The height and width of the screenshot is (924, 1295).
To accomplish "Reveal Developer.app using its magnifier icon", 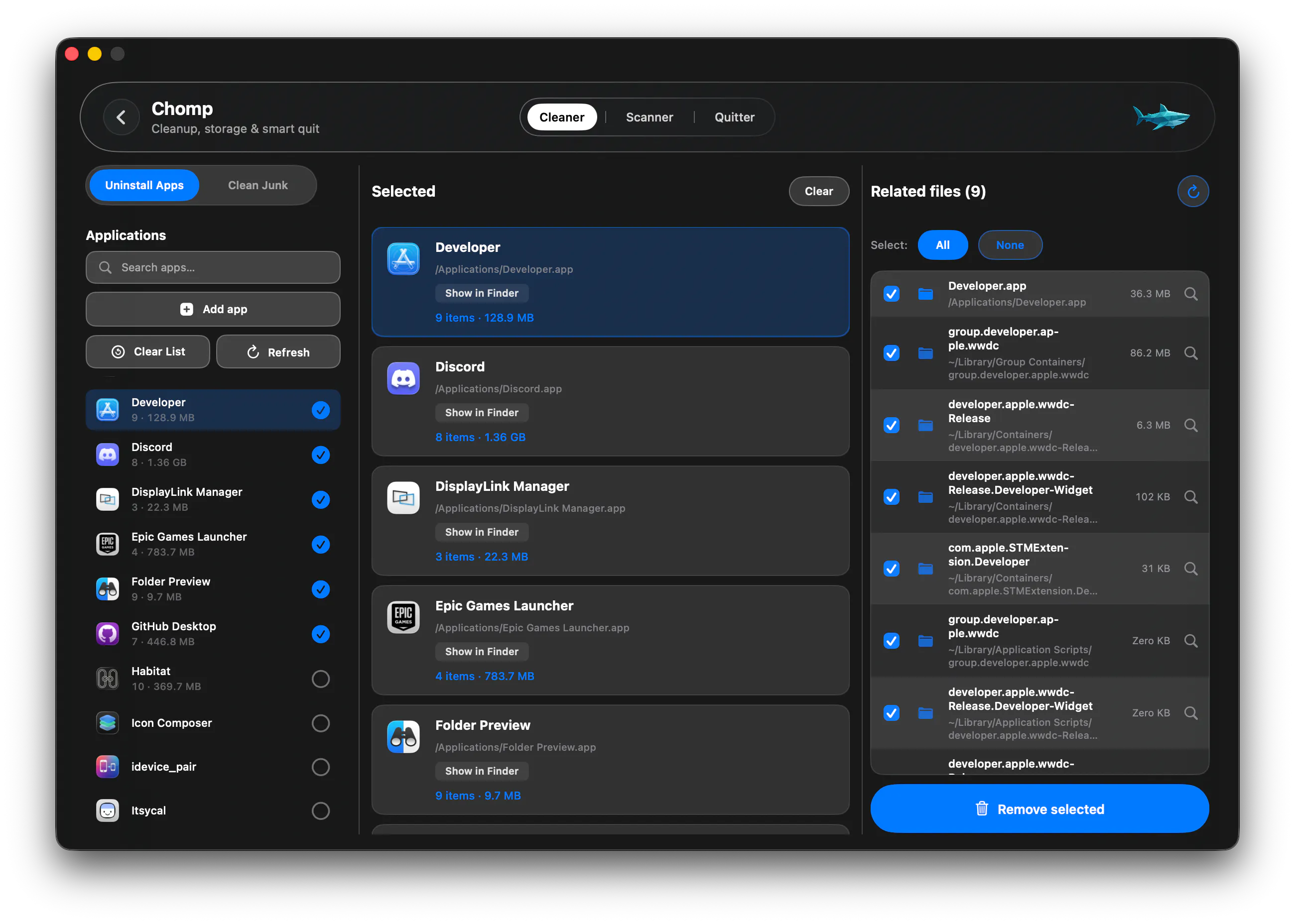I will pos(1190,294).
